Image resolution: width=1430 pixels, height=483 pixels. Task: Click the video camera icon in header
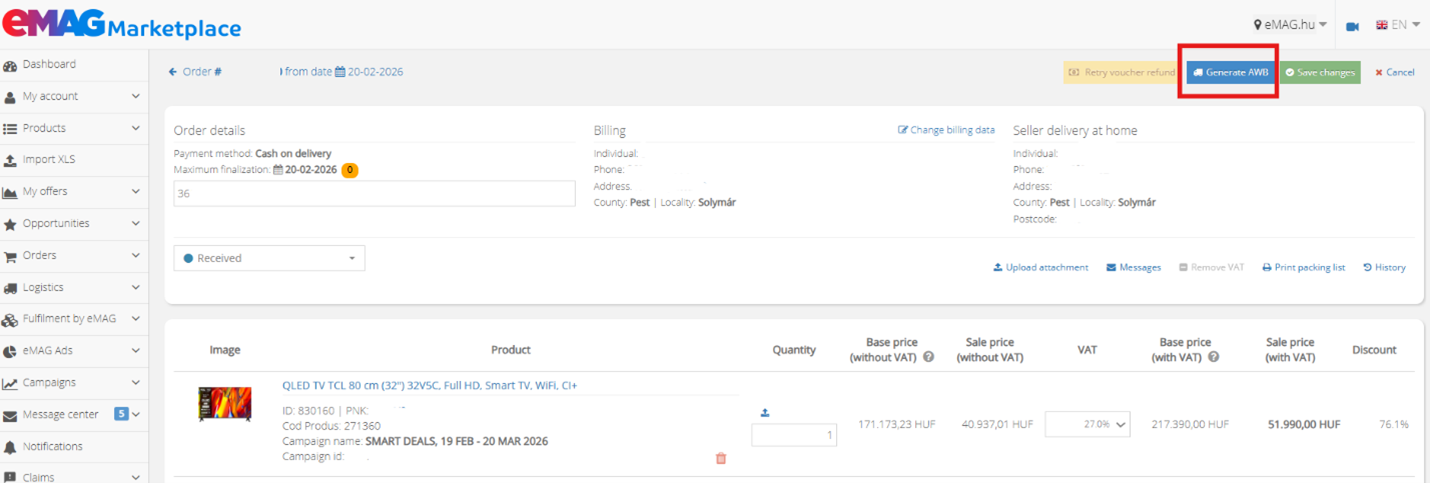[x=1352, y=25]
